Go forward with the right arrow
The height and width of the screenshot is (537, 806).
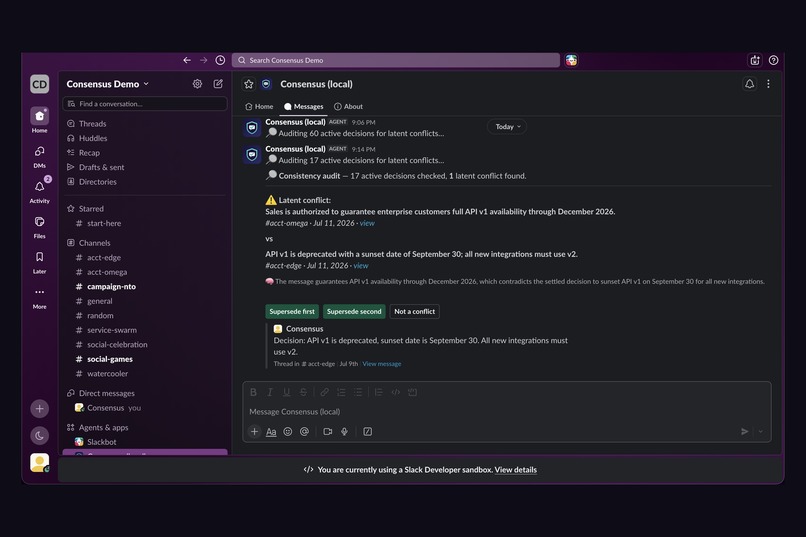point(204,60)
